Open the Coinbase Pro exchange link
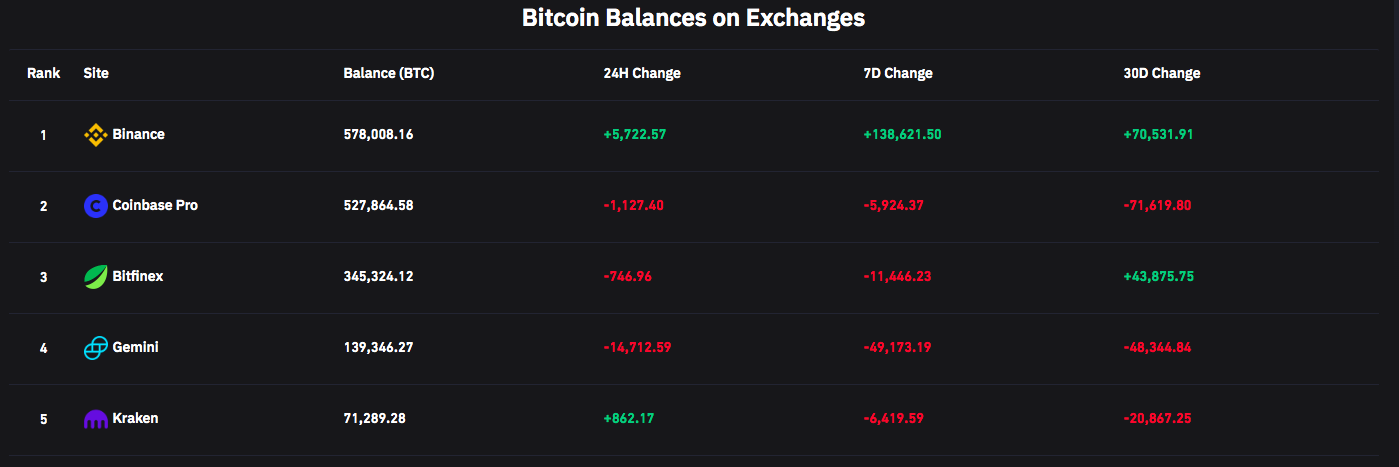The height and width of the screenshot is (467, 1399). tap(155, 205)
